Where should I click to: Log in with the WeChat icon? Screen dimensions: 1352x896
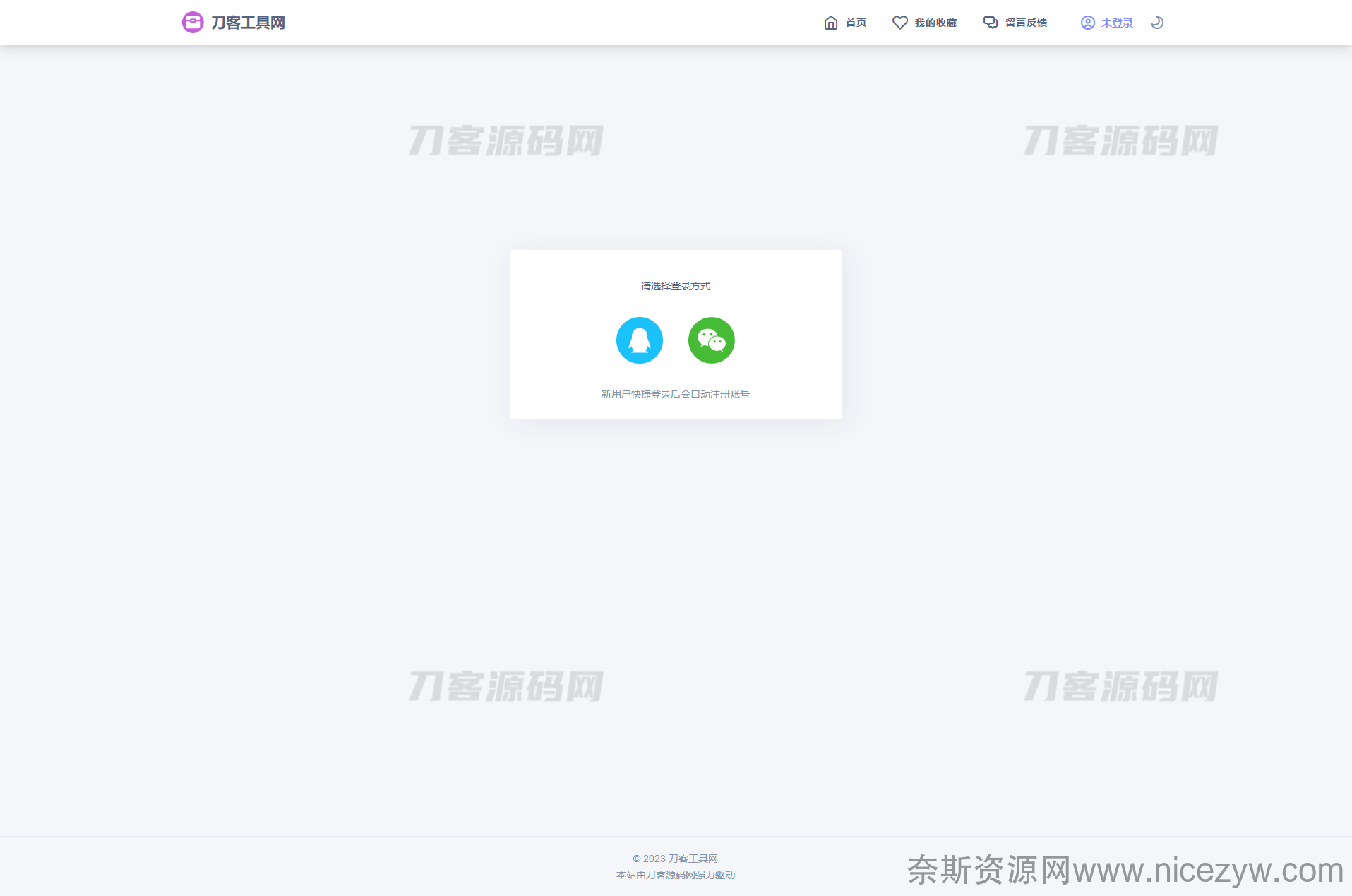[x=712, y=340]
